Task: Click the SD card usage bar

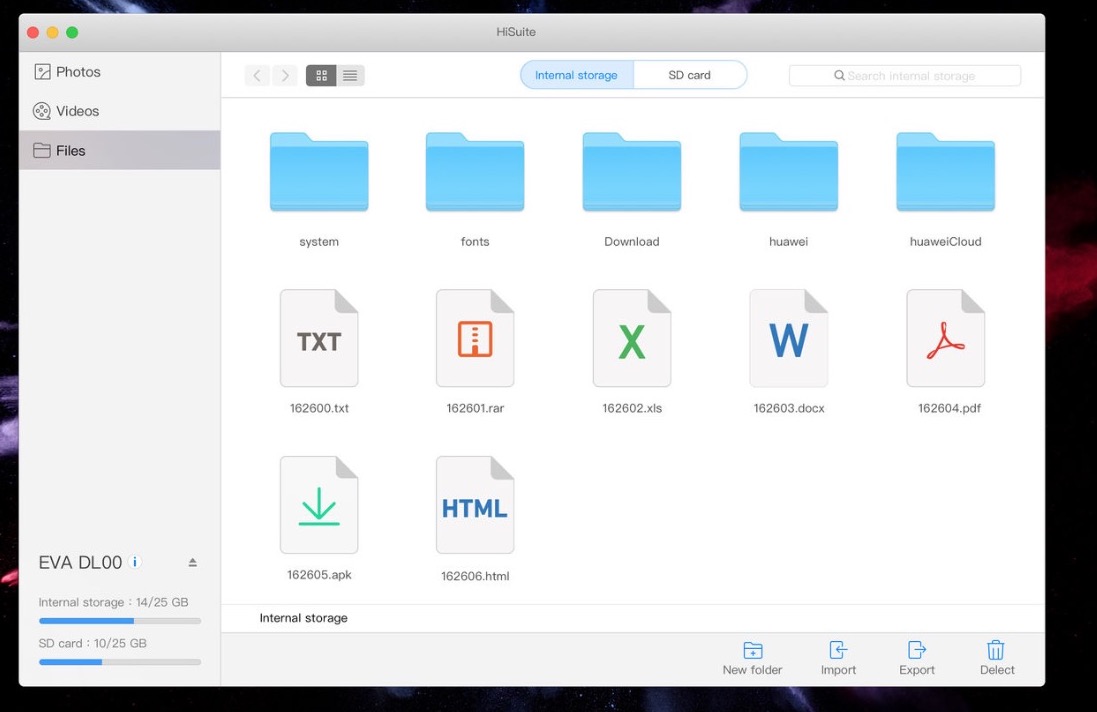Action: [x=120, y=662]
